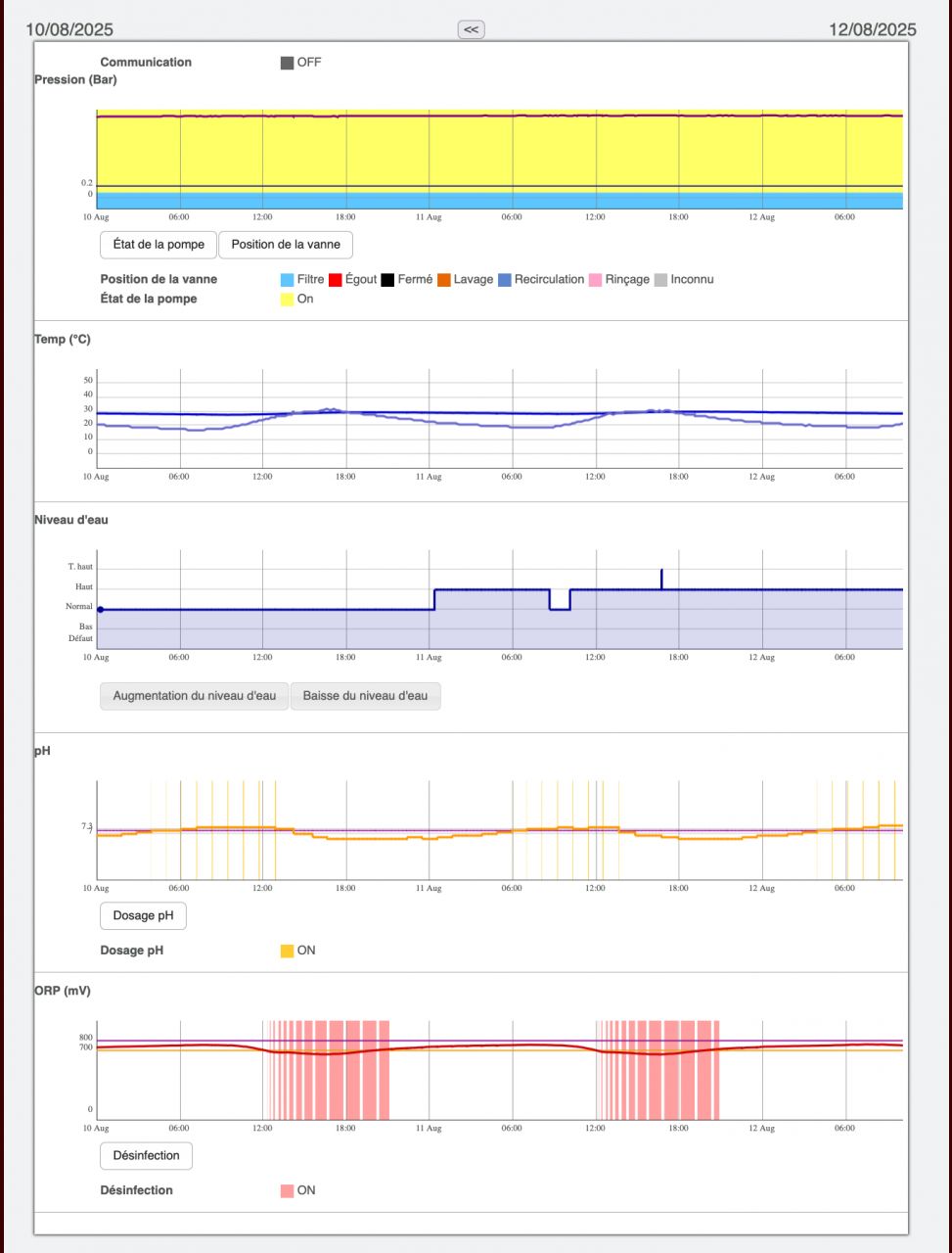This screenshot has width=952, height=1253.
Task: Click the "Position de la vanne" legend row label
Action: click(x=159, y=280)
